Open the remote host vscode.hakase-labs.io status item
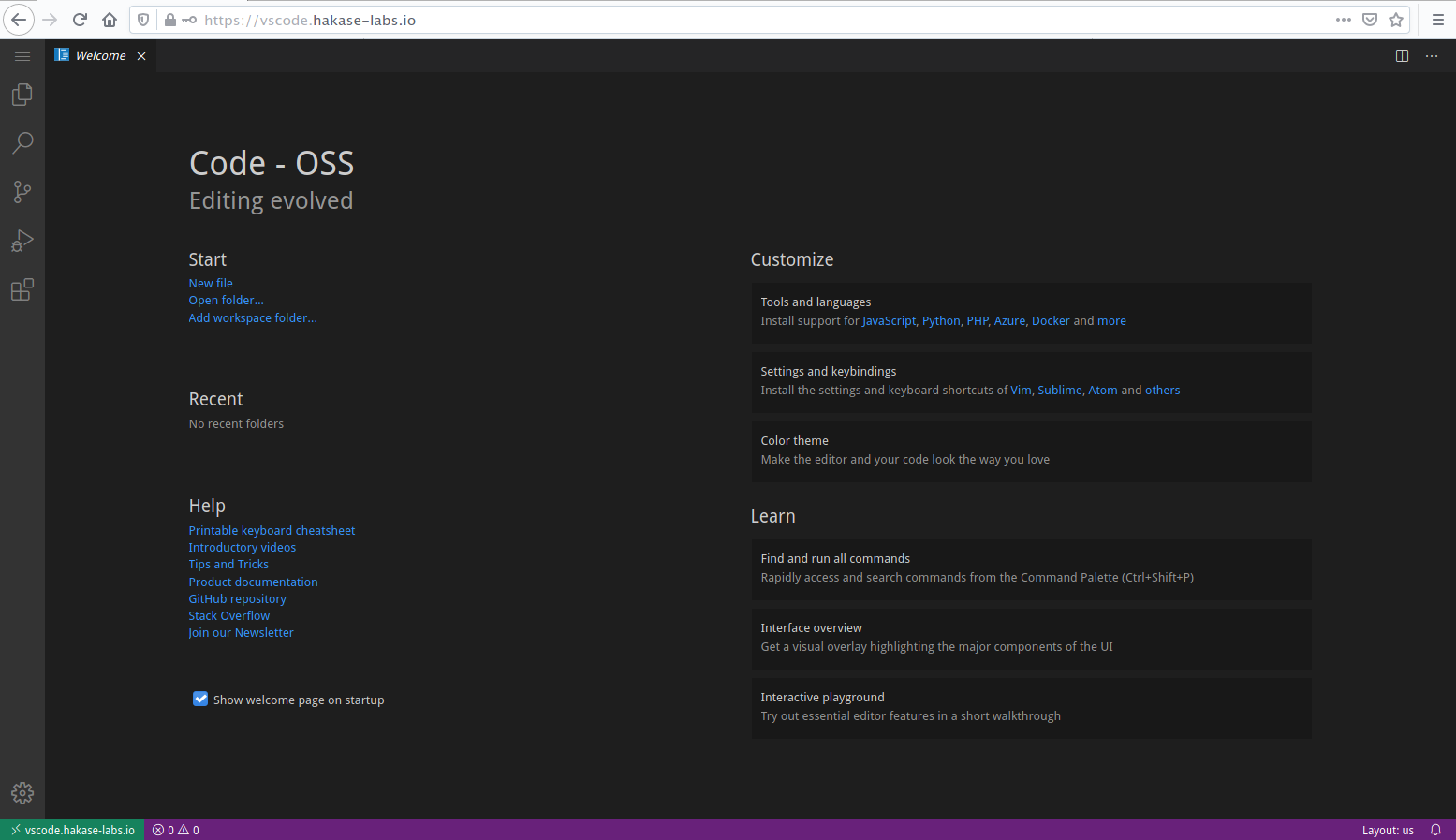The height and width of the screenshot is (840, 1456). [x=72, y=830]
